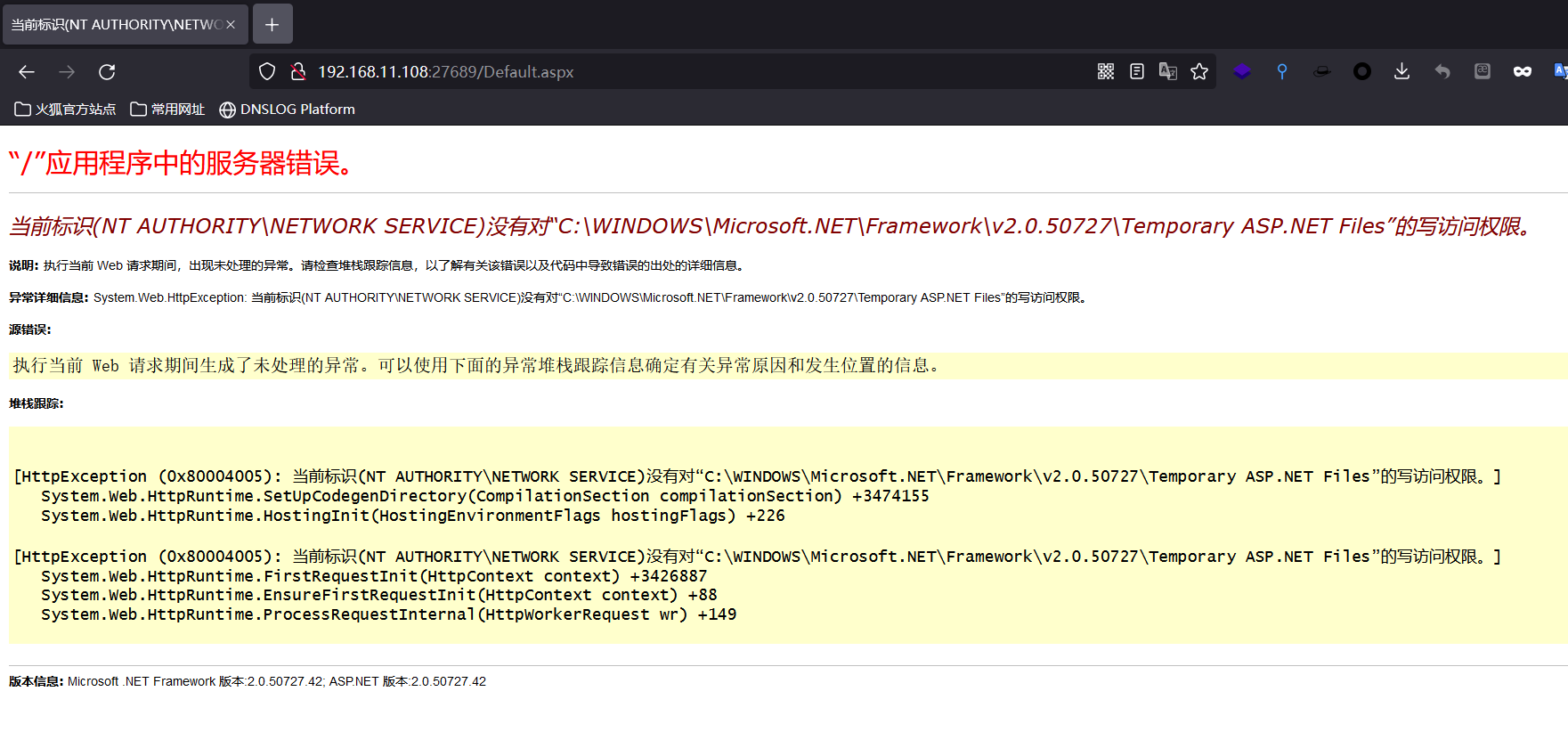
Task: Show the downloads panel
Action: 1401,71
